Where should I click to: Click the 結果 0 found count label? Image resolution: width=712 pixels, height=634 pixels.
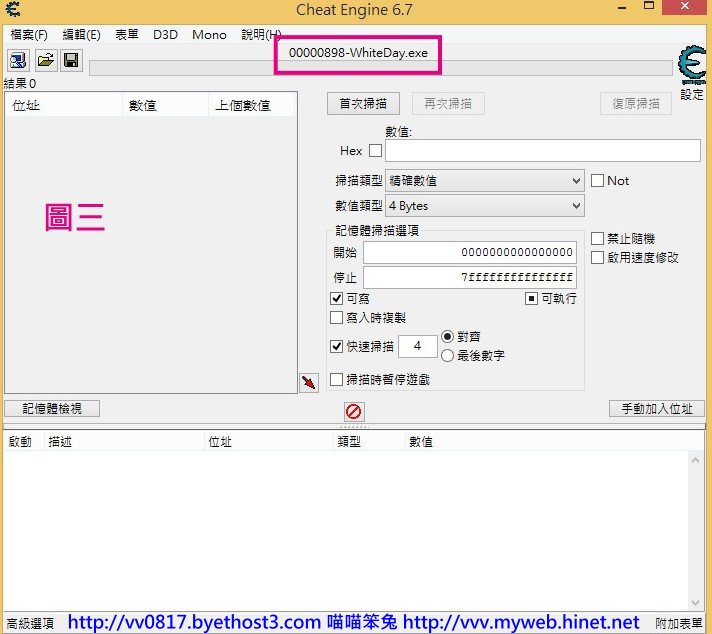tap(20, 84)
